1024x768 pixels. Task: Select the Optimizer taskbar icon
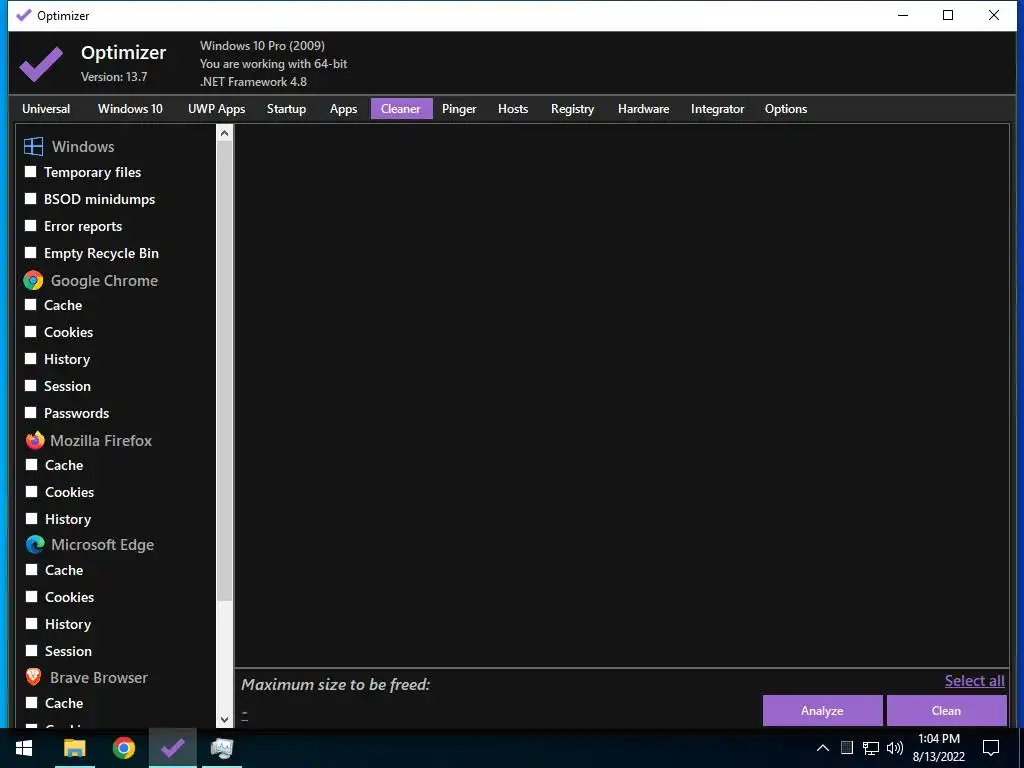(172, 748)
